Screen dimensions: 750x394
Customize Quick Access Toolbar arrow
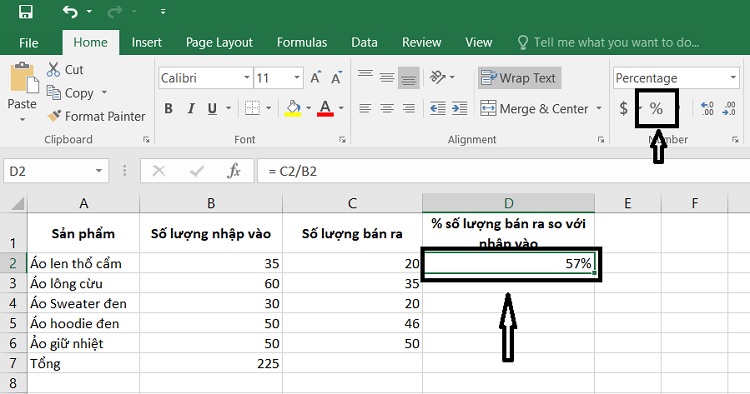click(x=163, y=11)
